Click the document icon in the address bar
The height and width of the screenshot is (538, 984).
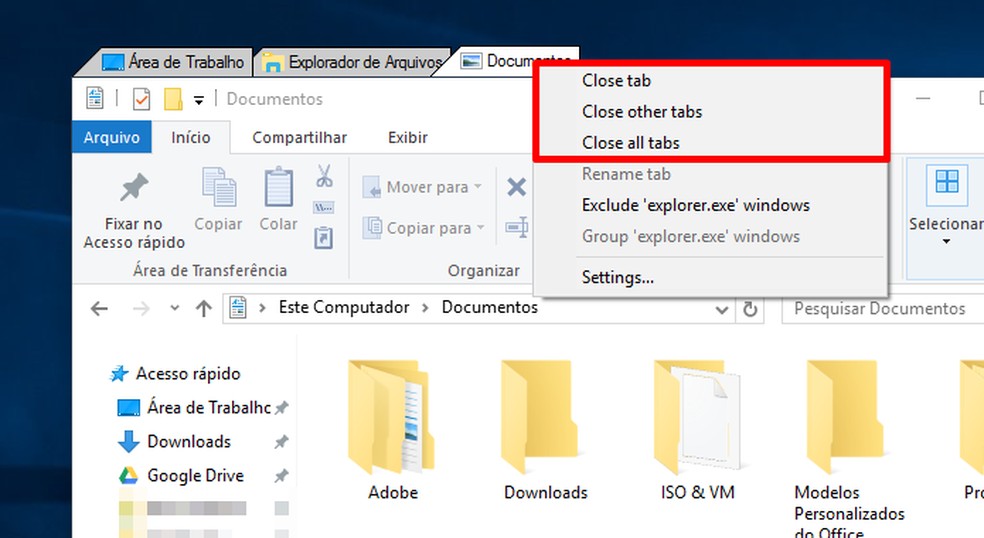[x=238, y=308]
